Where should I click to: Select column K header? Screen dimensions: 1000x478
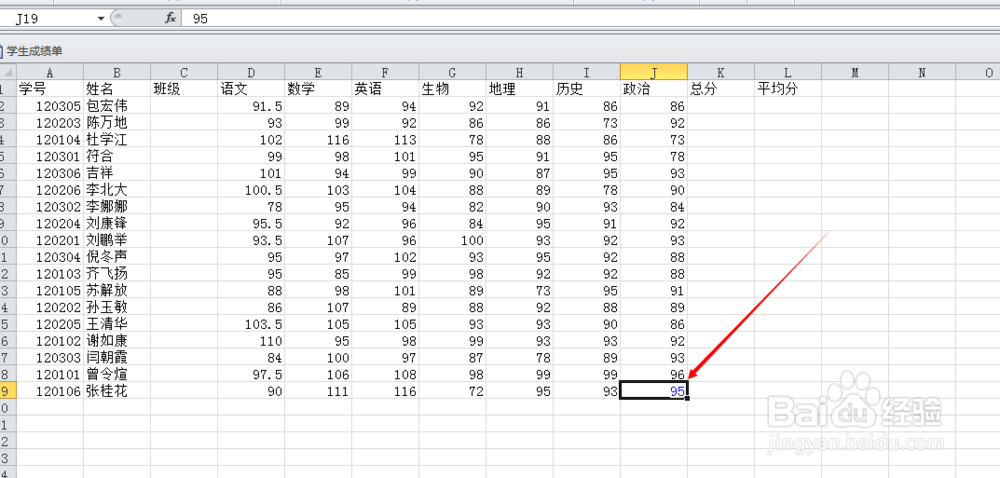[721, 73]
